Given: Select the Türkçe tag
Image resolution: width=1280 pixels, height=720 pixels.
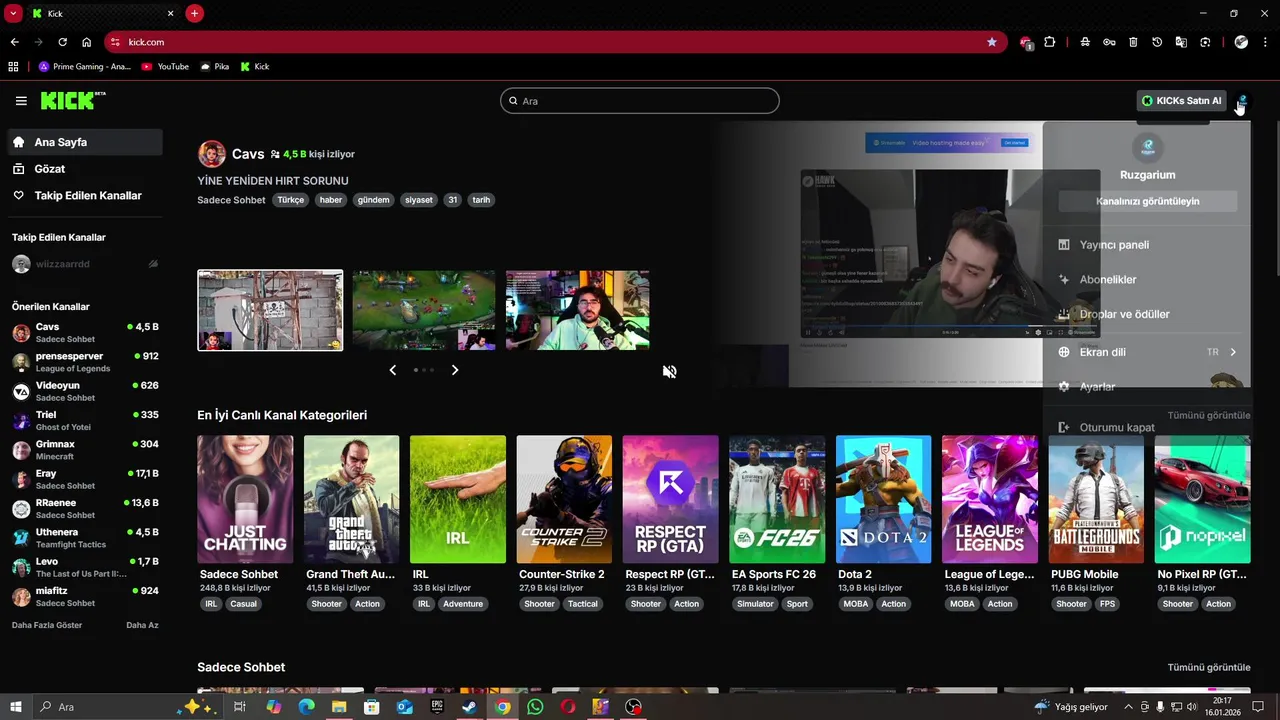Looking at the screenshot, I should 291,200.
